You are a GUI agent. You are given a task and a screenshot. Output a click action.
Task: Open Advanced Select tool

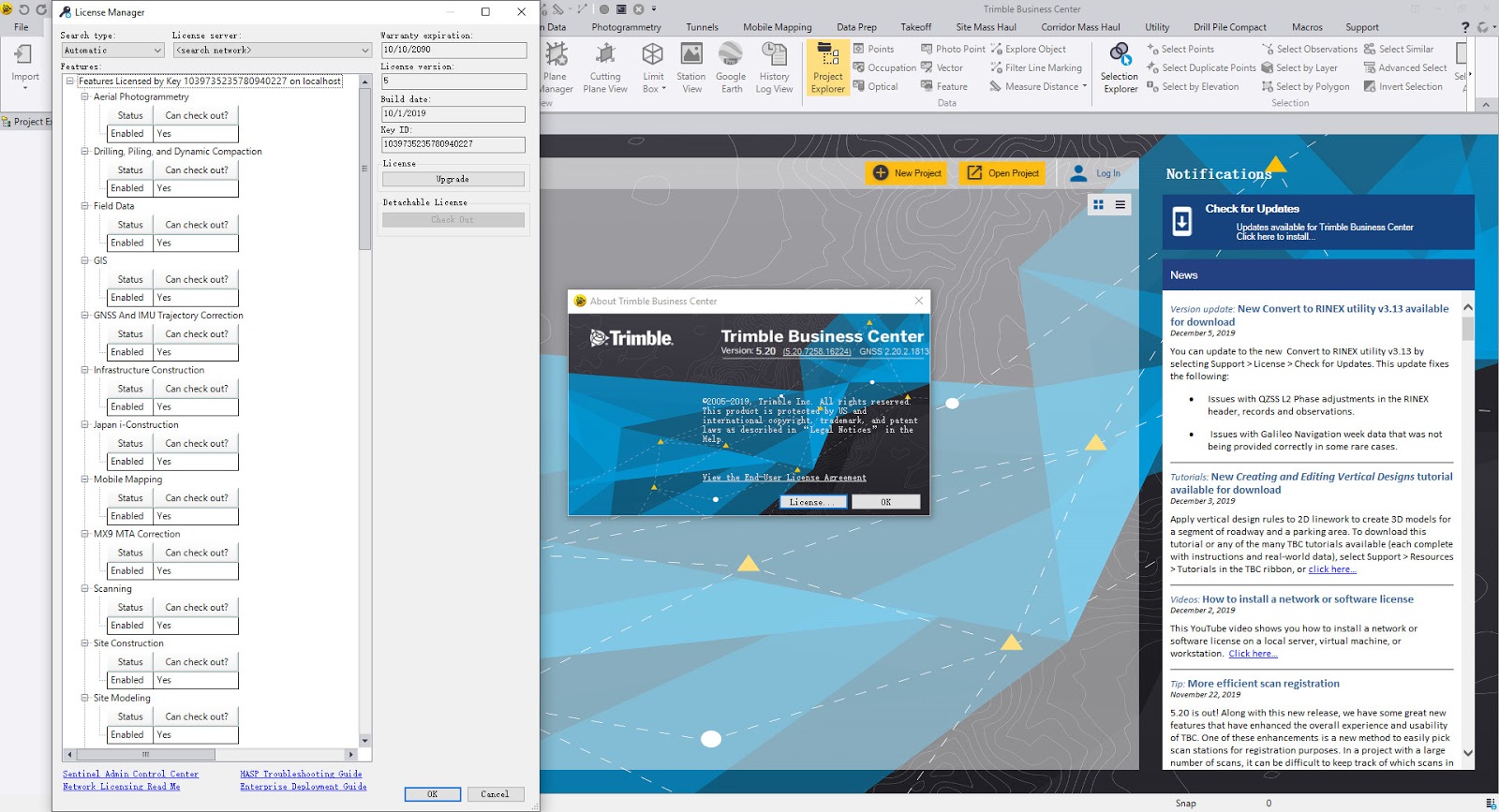tap(1404, 67)
